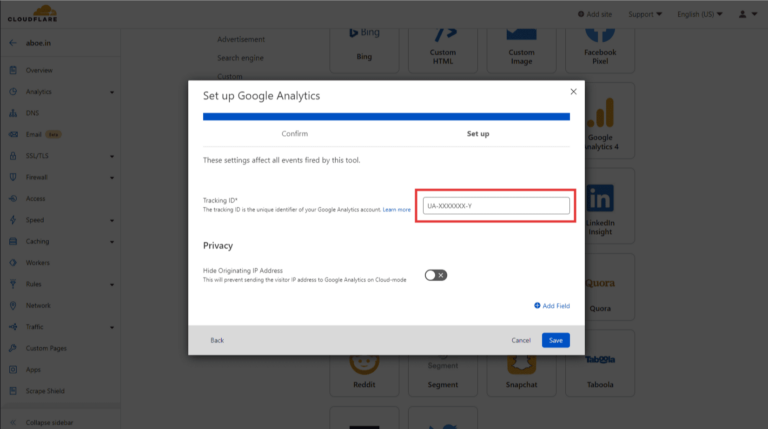Toggle Hide Originating IP Address switch

coord(435,275)
